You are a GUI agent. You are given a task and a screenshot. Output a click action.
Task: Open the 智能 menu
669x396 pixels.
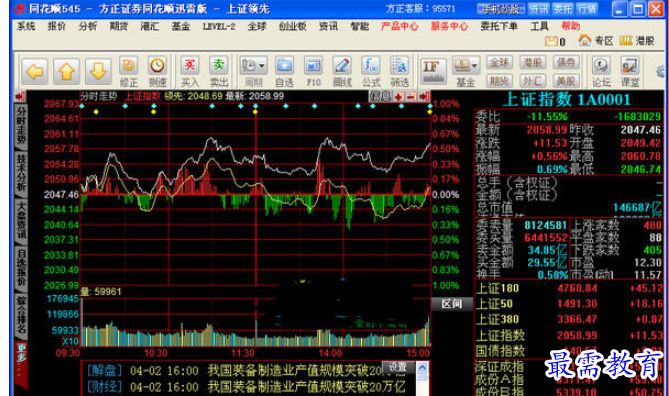click(x=359, y=26)
